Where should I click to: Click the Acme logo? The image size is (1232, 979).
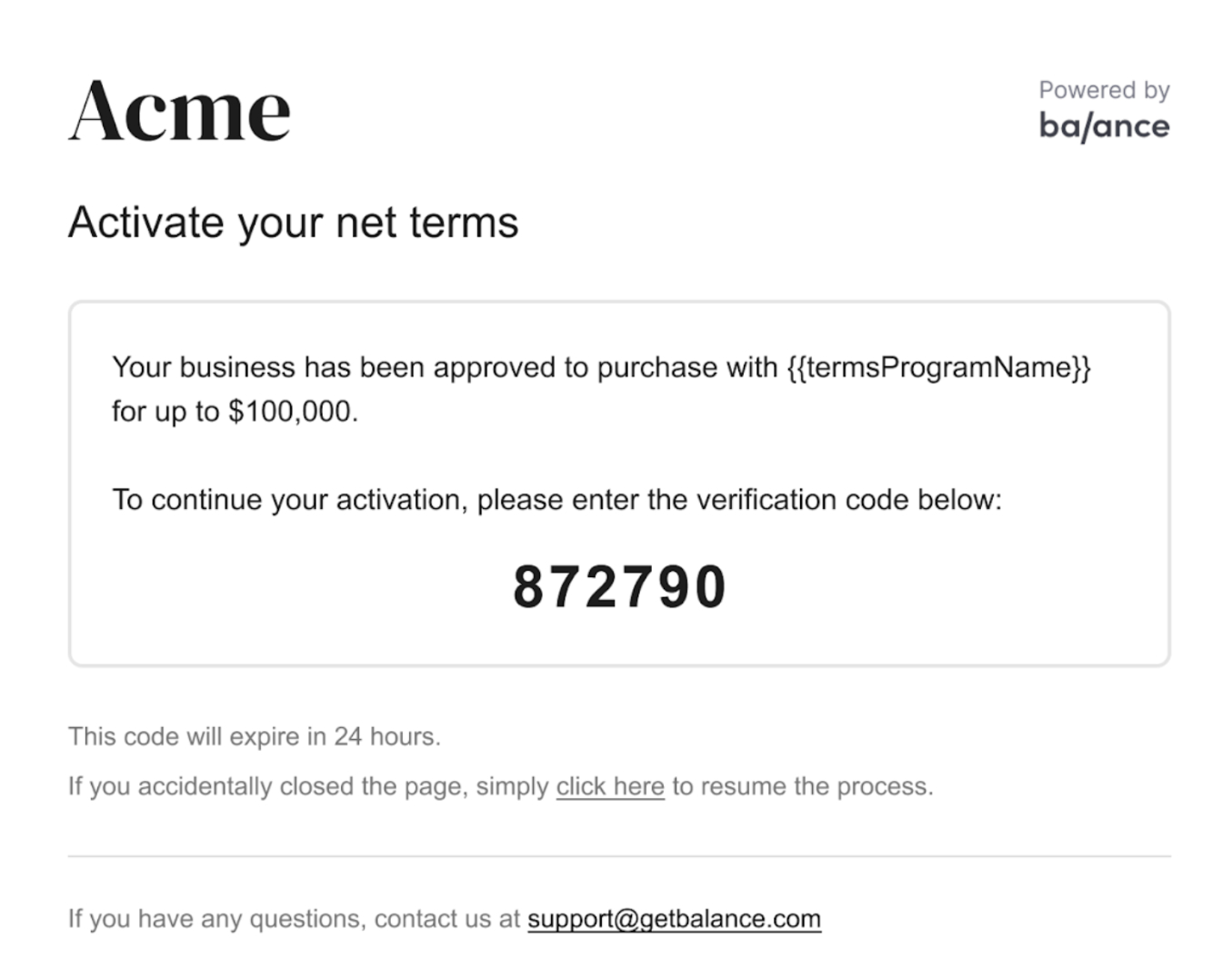pos(179,111)
